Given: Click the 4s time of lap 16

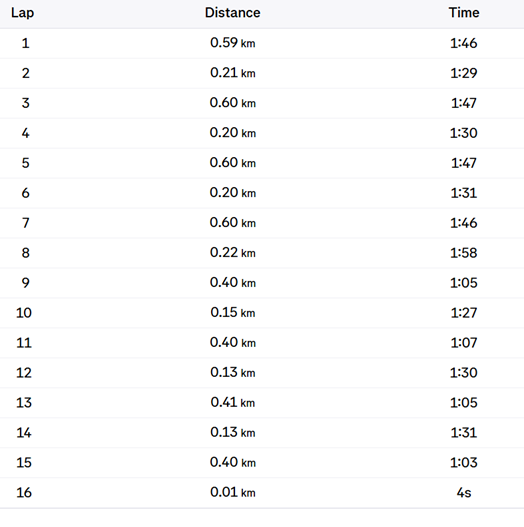Looking at the screenshot, I should tap(464, 493).
